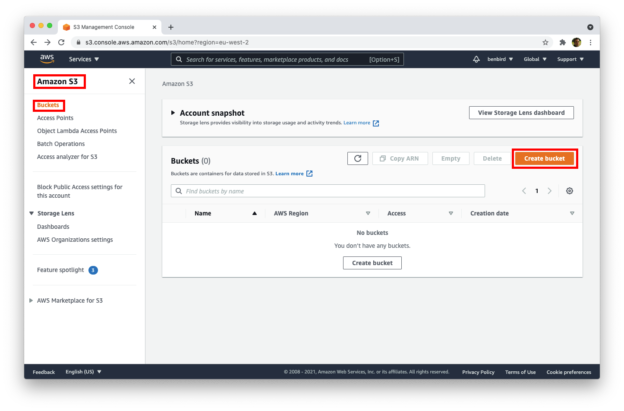Open Access analyzer for S3
The width and height of the screenshot is (624, 411).
pyautogui.click(x=67, y=156)
